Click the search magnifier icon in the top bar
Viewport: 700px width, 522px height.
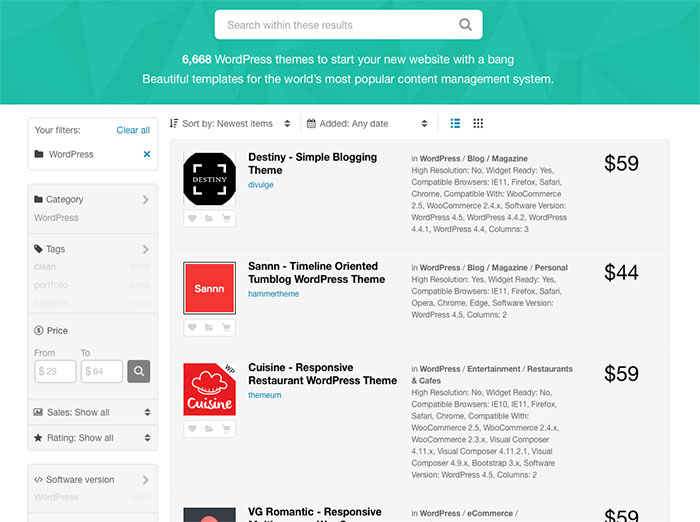coord(465,25)
